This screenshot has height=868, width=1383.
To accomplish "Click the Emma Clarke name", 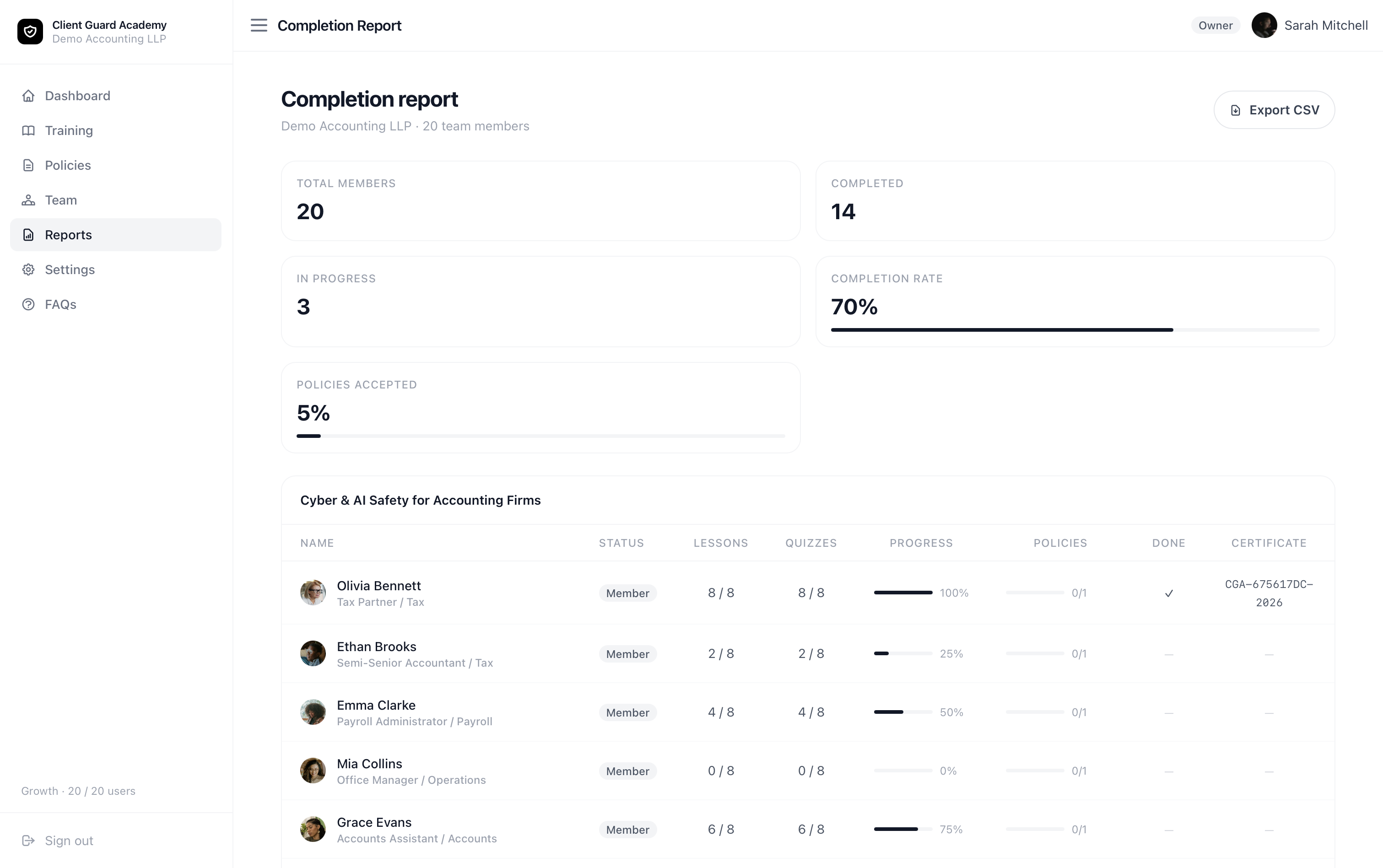I will (376, 705).
